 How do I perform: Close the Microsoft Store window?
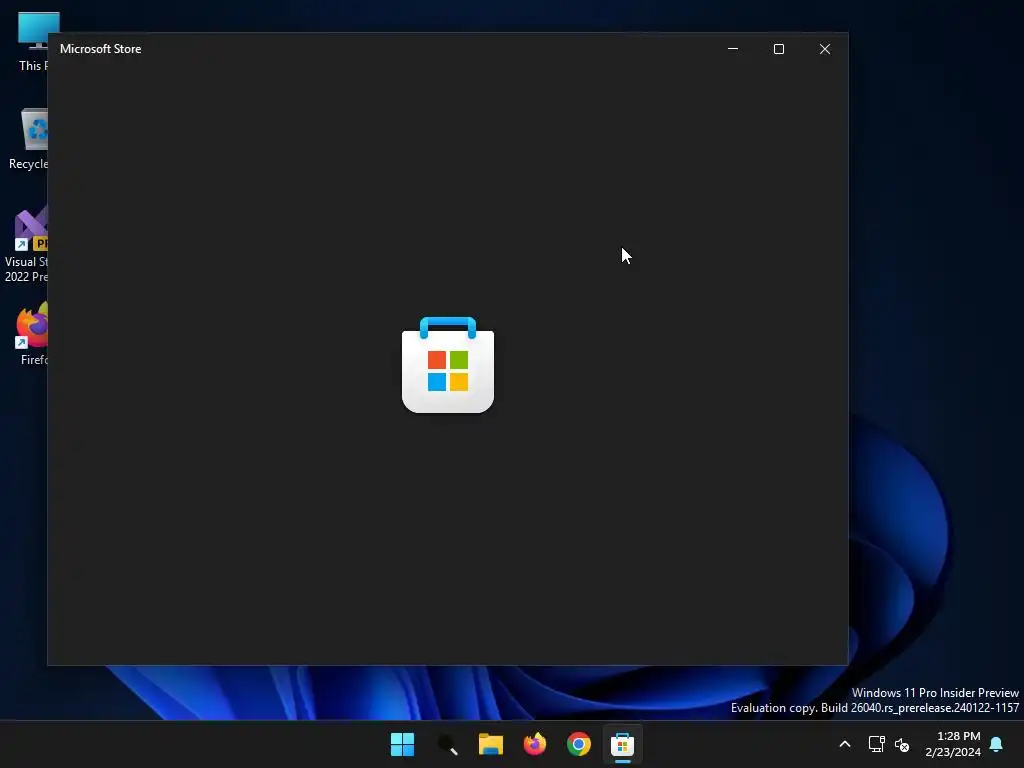825,49
